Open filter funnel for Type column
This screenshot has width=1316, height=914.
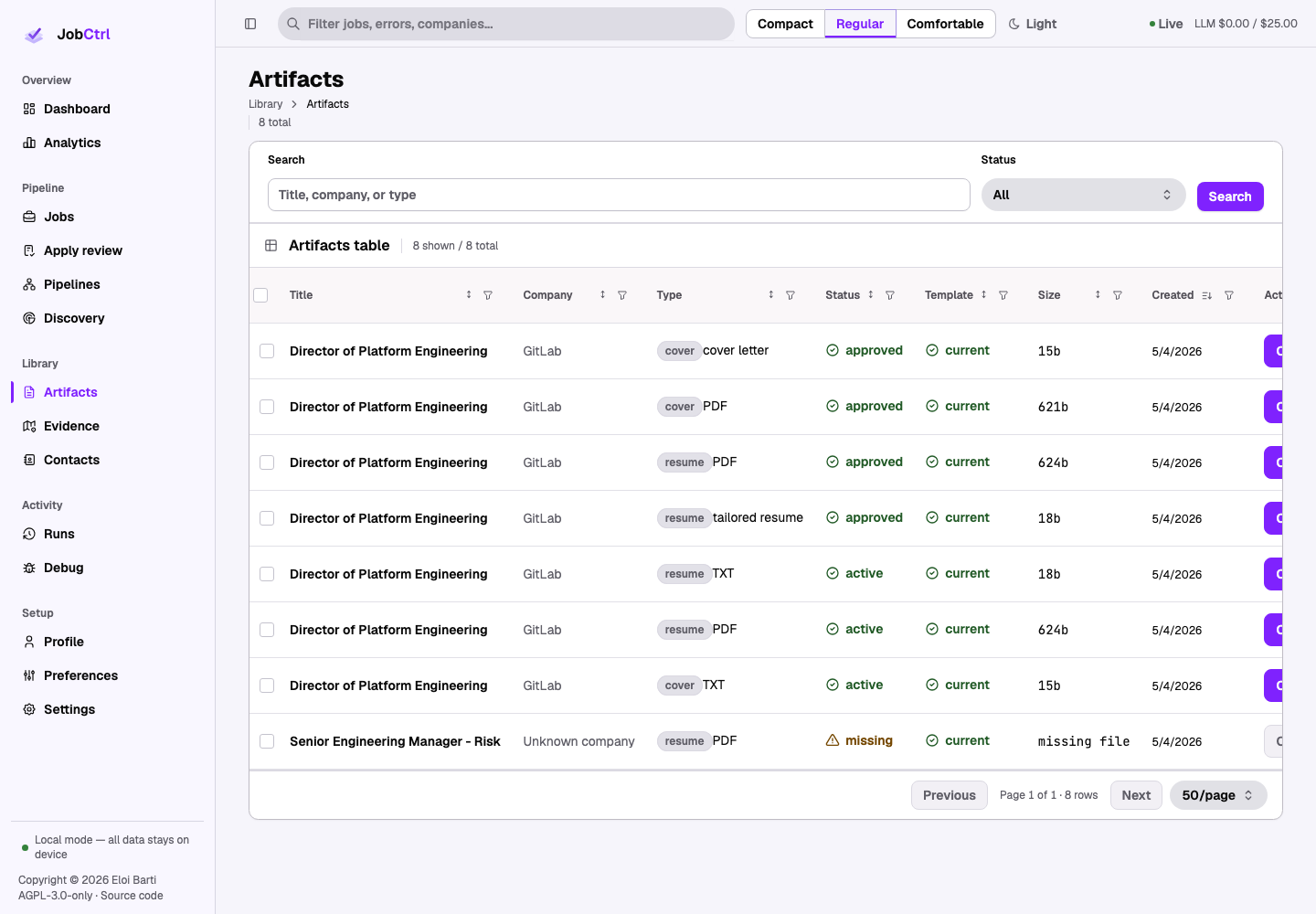click(x=791, y=295)
